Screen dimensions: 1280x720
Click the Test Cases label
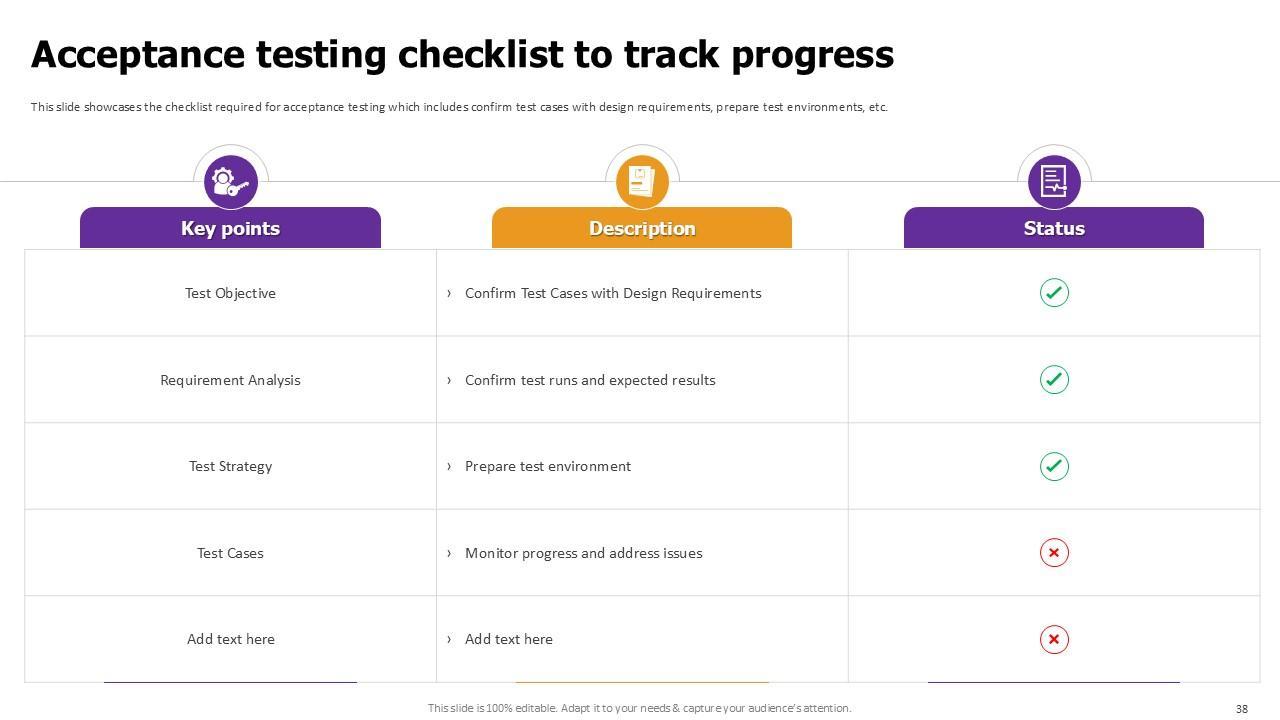[230, 553]
